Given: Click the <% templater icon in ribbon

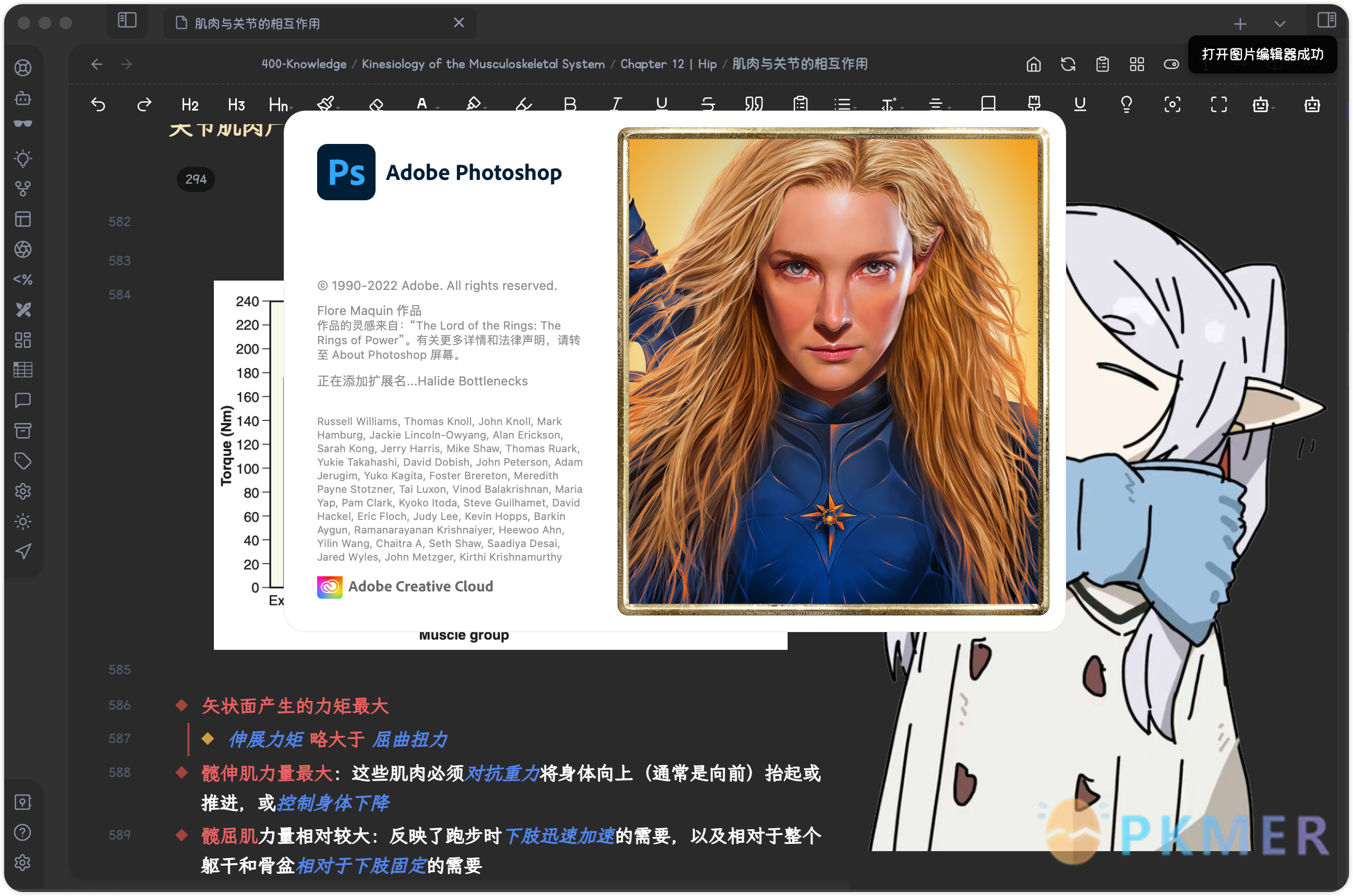Looking at the screenshot, I should pyautogui.click(x=23, y=280).
